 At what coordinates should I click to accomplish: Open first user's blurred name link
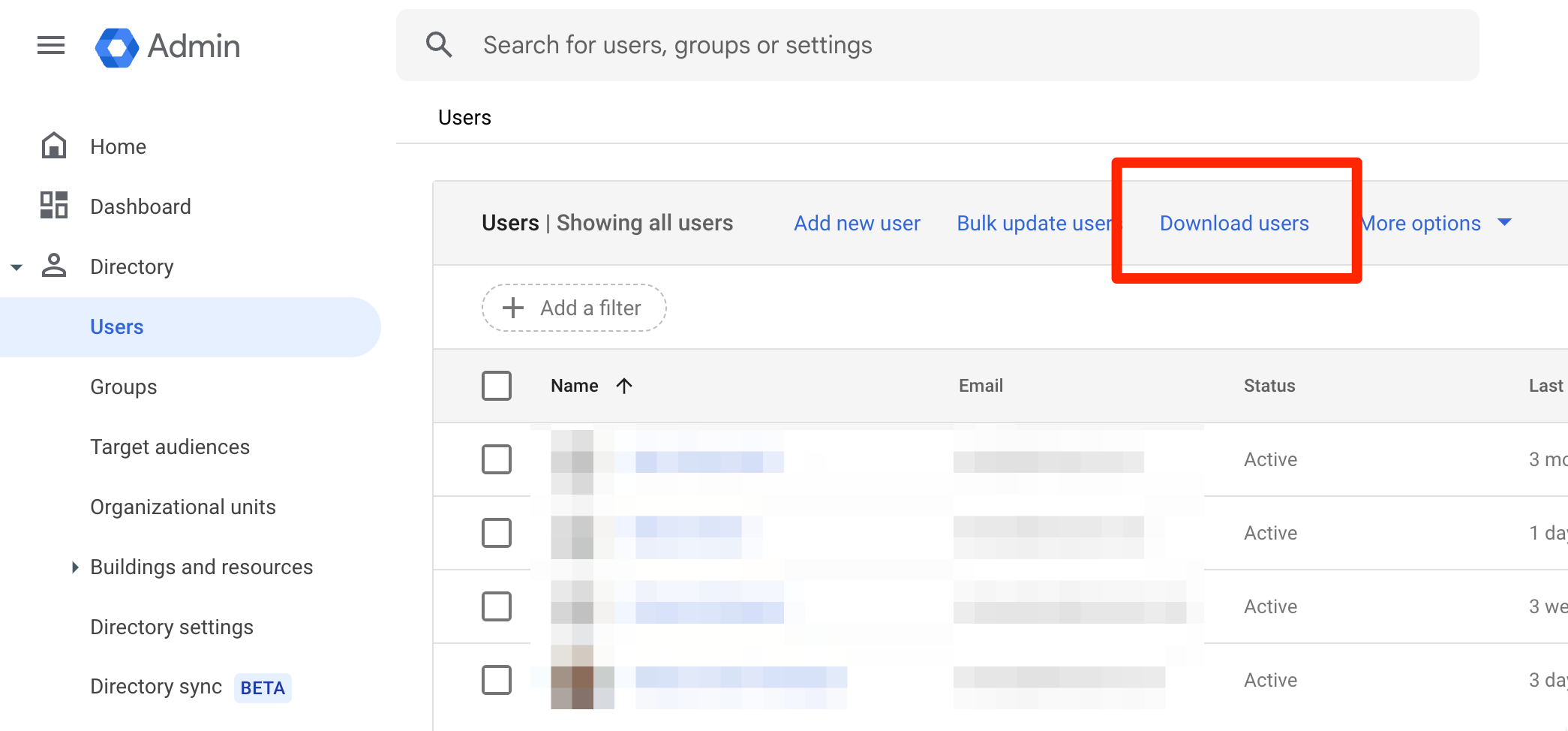pyautogui.click(x=709, y=460)
